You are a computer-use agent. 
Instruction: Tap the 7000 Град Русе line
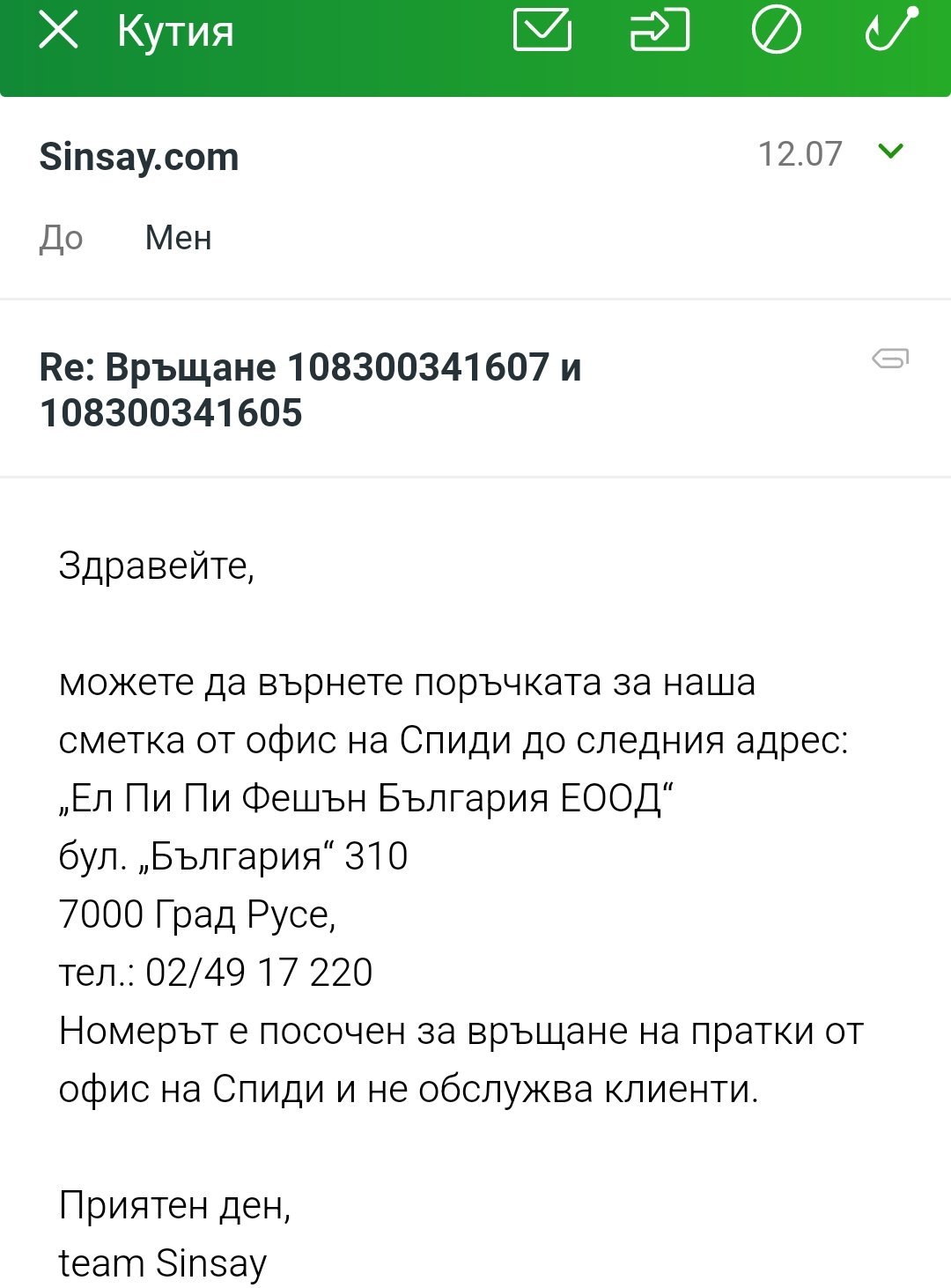coord(197,914)
